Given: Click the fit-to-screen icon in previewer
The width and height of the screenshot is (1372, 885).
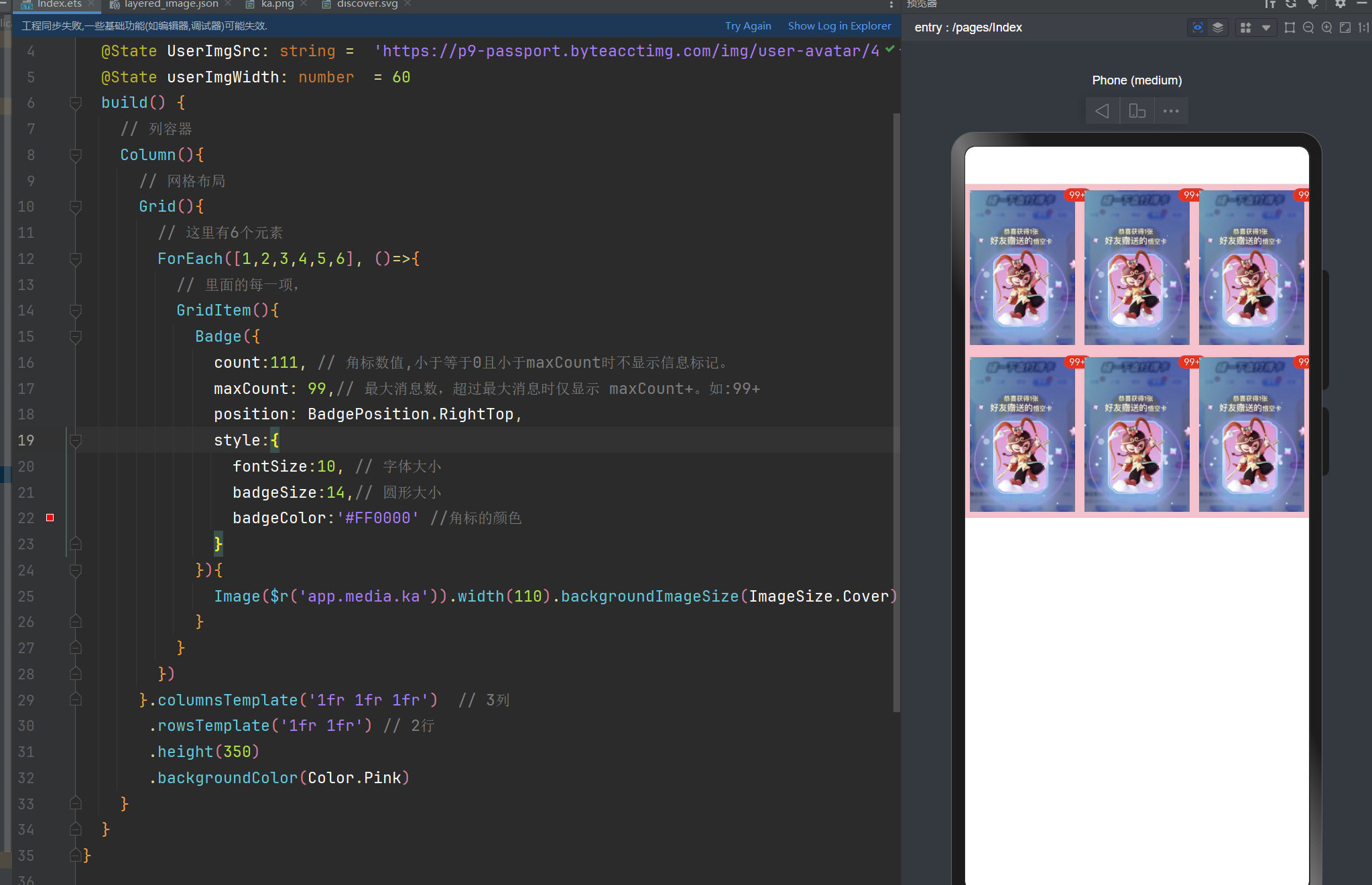Looking at the screenshot, I should 1345,27.
